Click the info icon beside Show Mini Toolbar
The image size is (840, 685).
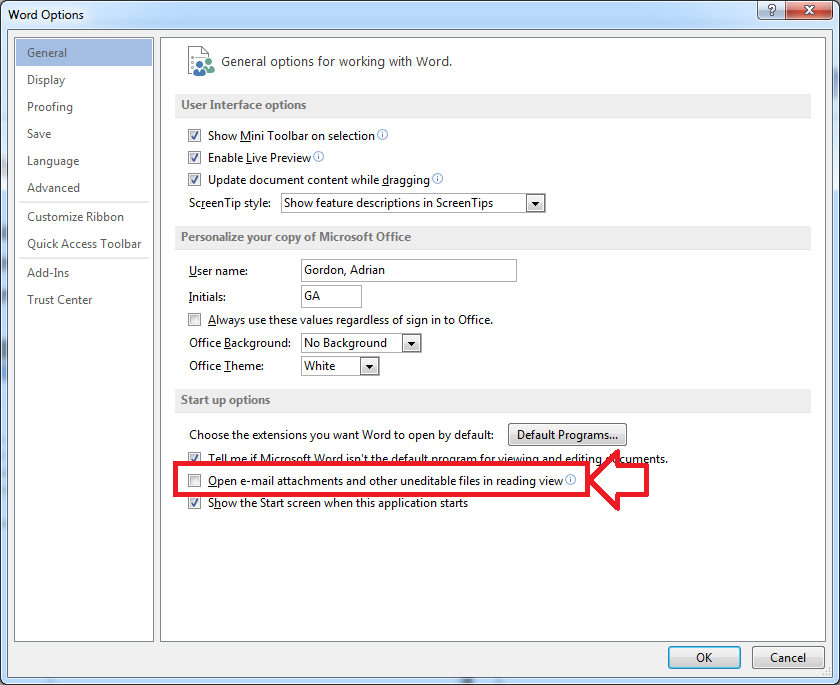(382, 134)
